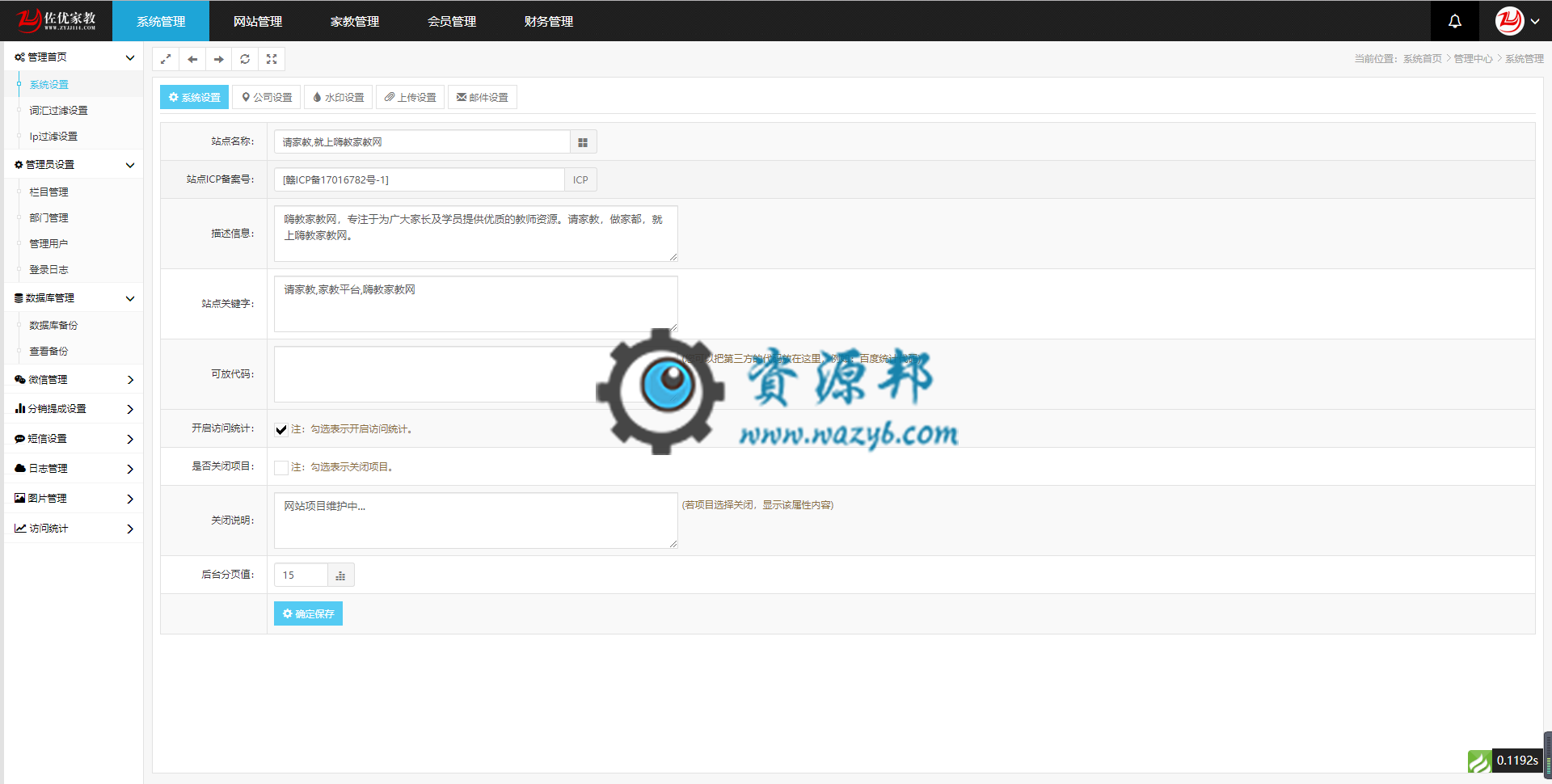Open 管理用户 in sidebar
The height and width of the screenshot is (784, 1552).
48,244
